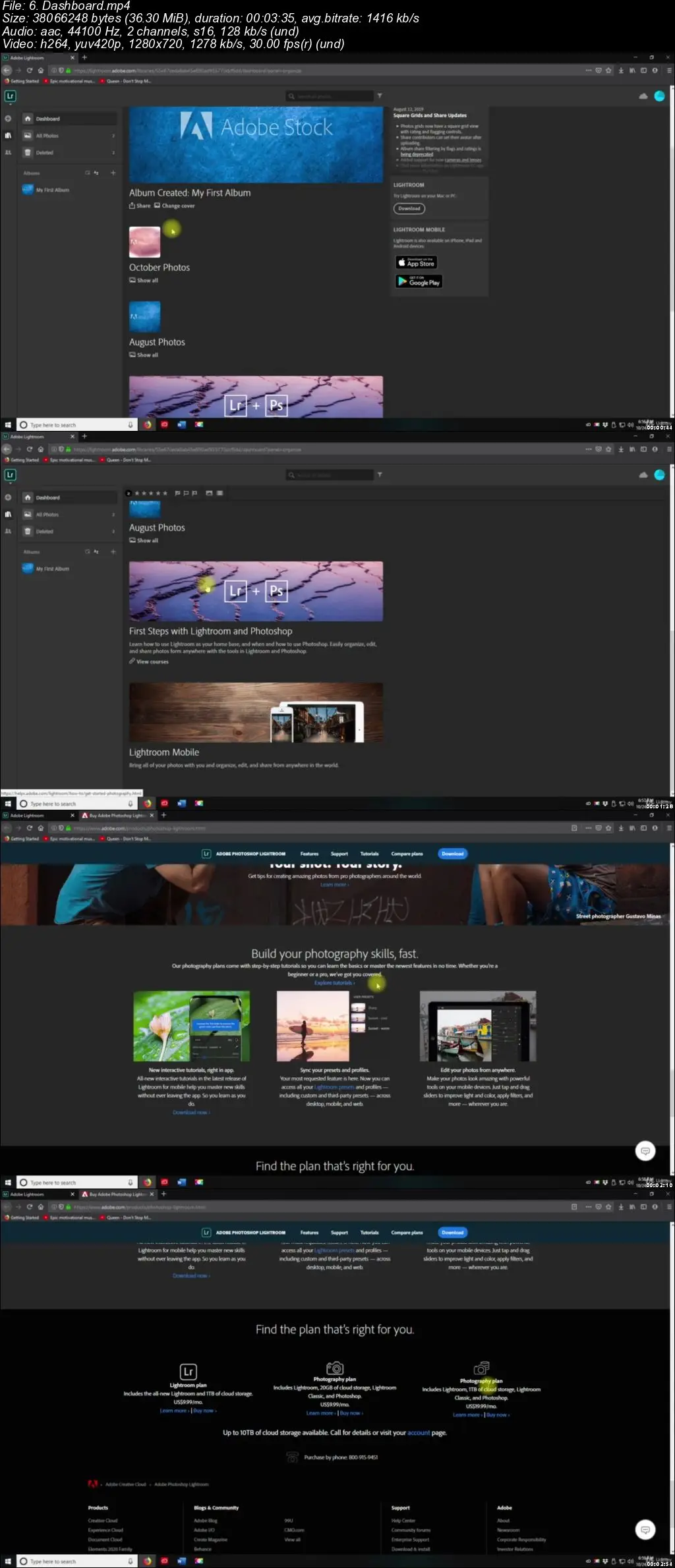This screenshot has height=1568, width=675.
Task: Open the sharing people icon, first frame
Action: point(8,152)
